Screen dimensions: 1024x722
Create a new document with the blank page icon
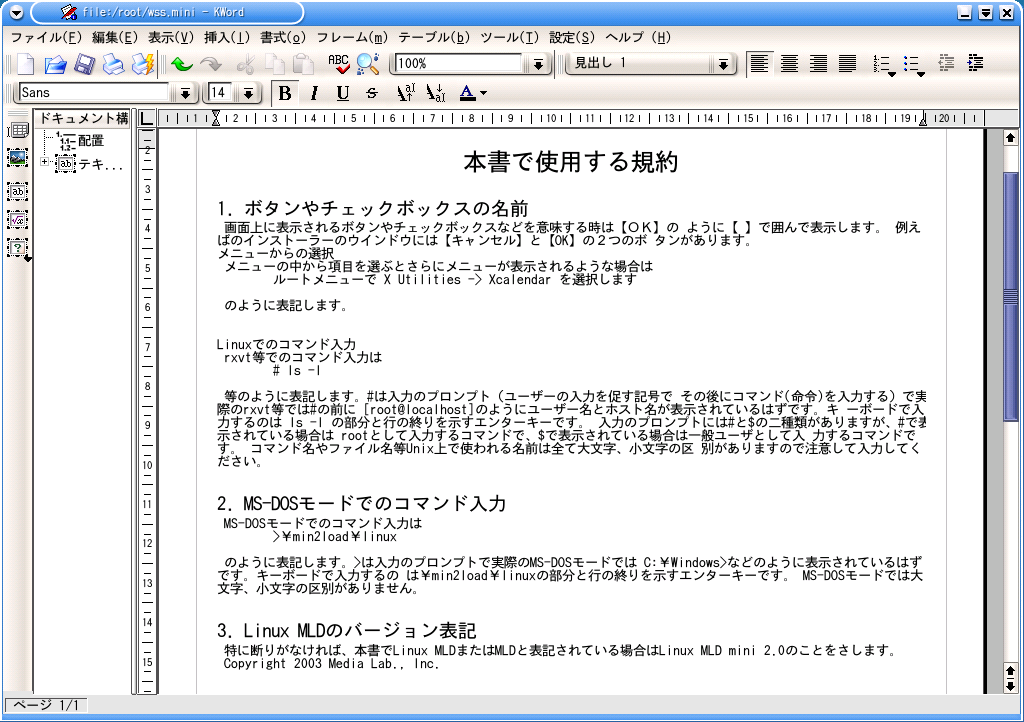(25, 64)
